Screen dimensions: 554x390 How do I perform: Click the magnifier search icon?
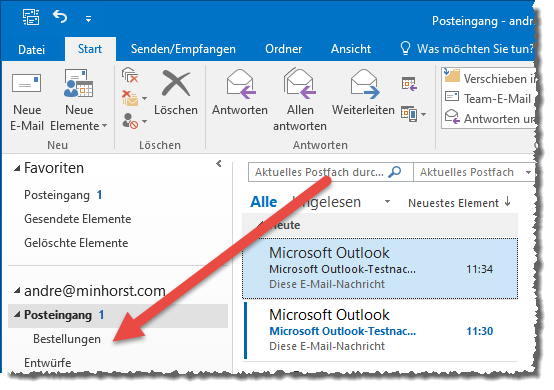click(x=395, y=172)
